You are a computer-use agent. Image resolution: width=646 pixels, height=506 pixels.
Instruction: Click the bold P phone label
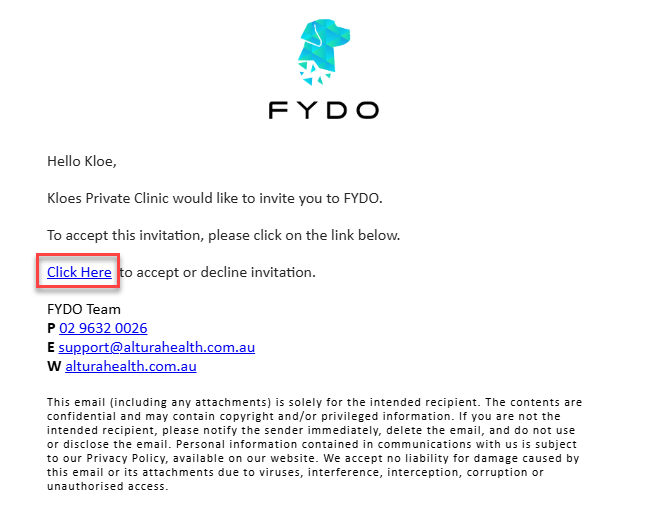coord(51,328)
